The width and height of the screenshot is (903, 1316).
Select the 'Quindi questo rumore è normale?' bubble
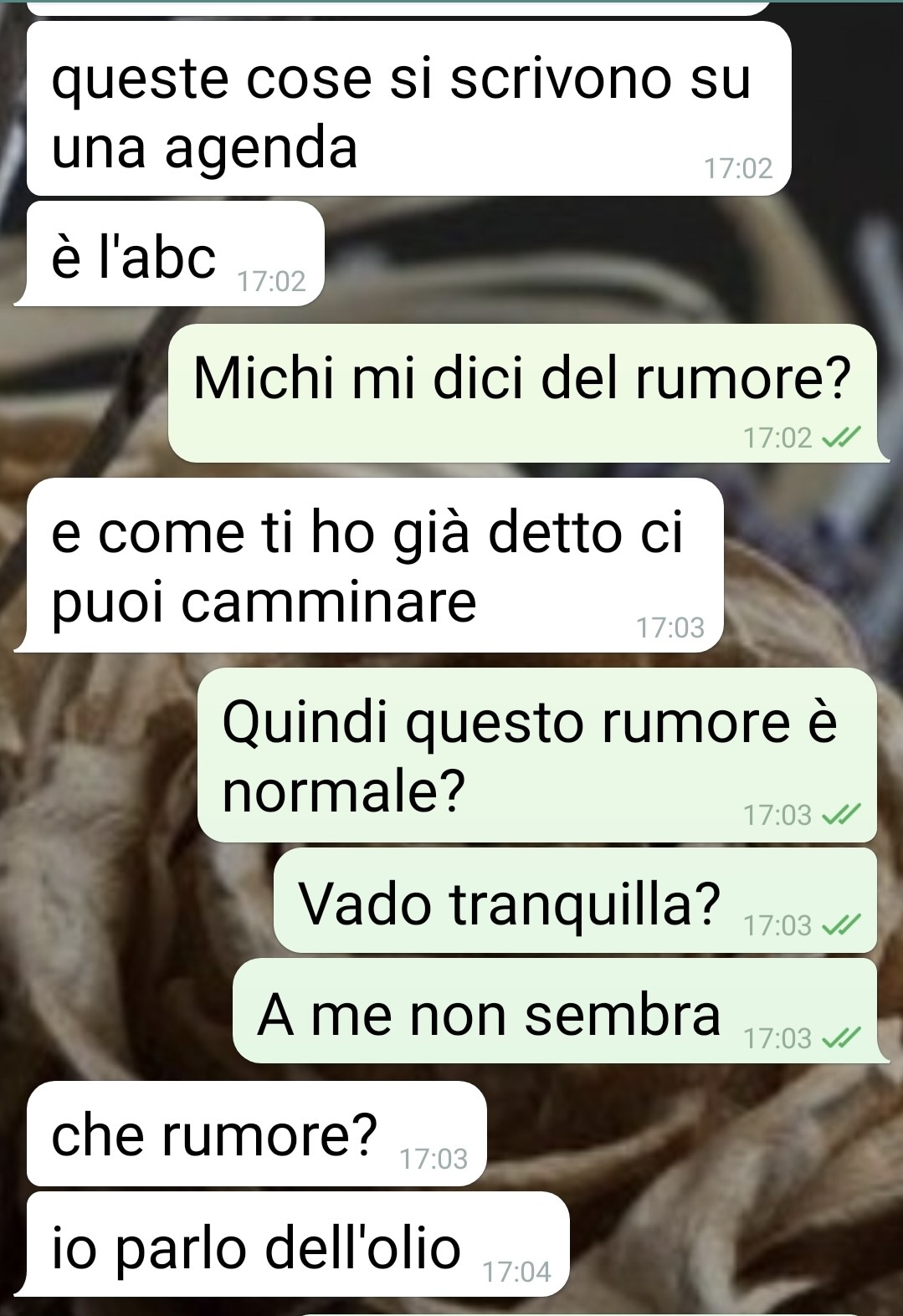pos(537,755)
